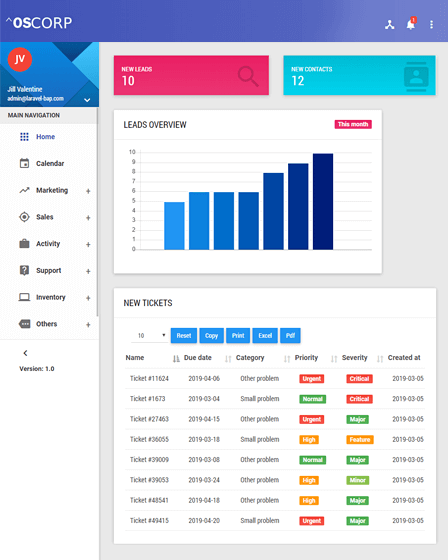Sort tickets by Category arrows
This screenshot has height=560, width=448.
click(287, 359)
